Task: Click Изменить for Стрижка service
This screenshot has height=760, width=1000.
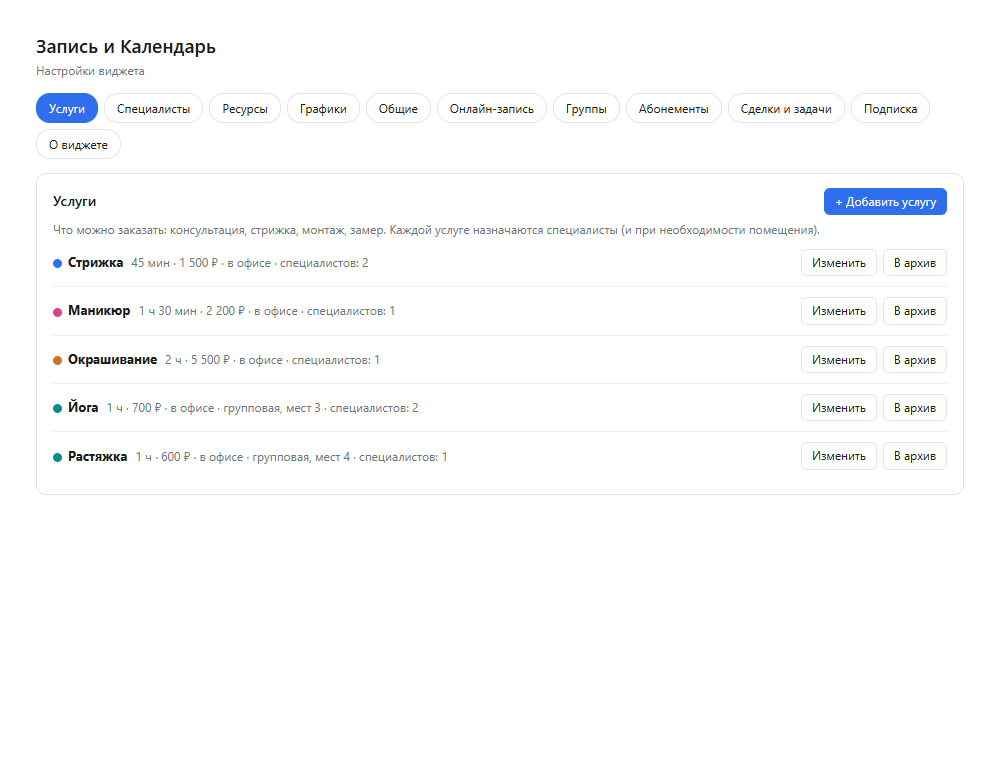Action: 839,263
